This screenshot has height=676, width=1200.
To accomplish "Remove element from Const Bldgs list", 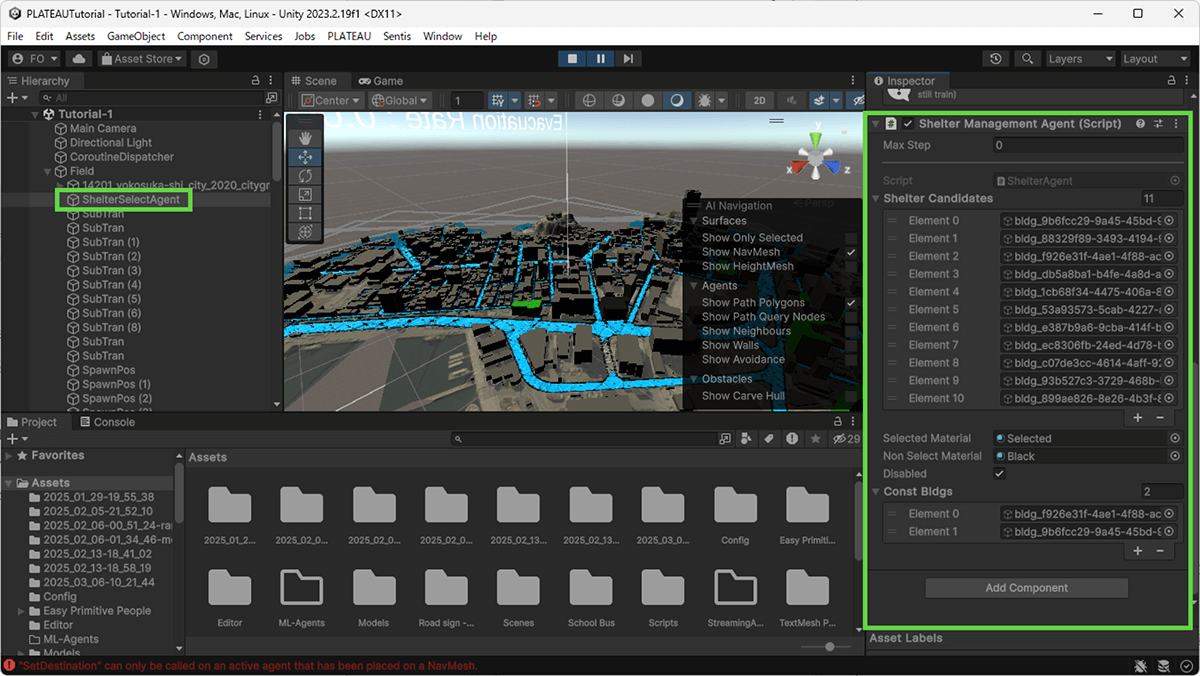I will point(1160,551).
